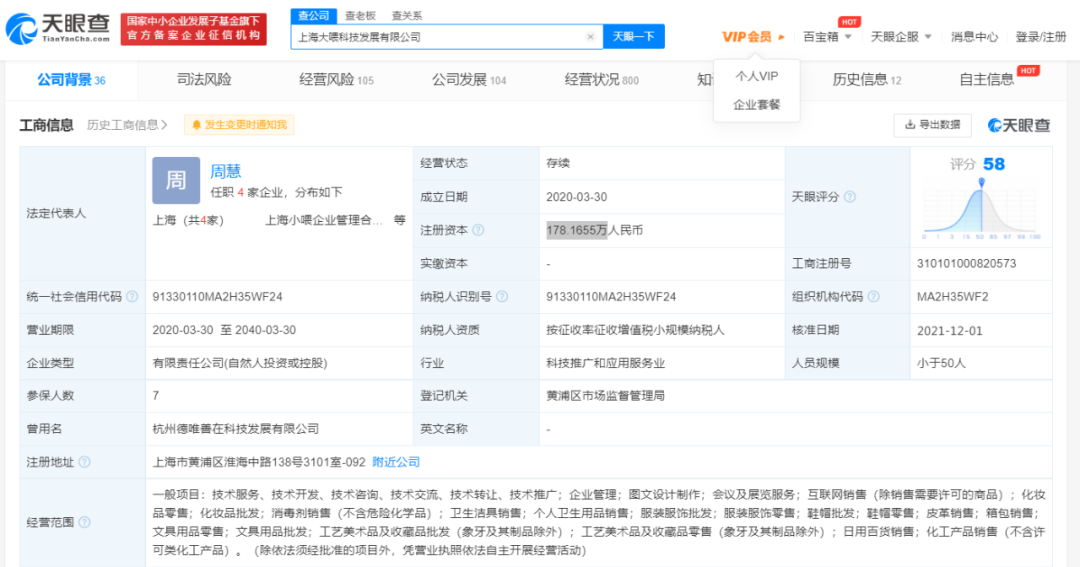This screenshot has height=567, width=1080.
Task: Click the 行业 value 科技推广和应用服务业
Action: [605, 363]
